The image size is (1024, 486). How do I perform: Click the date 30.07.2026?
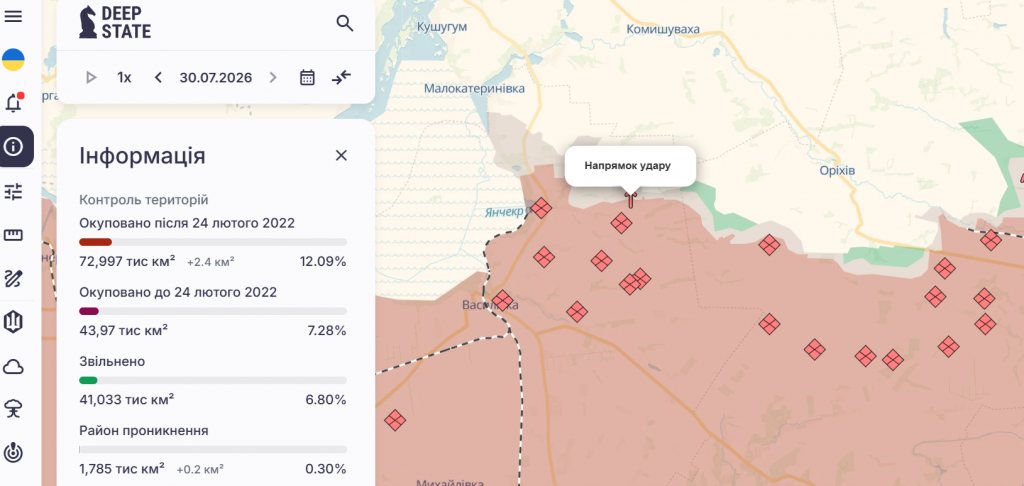click(x=216, y=78)
